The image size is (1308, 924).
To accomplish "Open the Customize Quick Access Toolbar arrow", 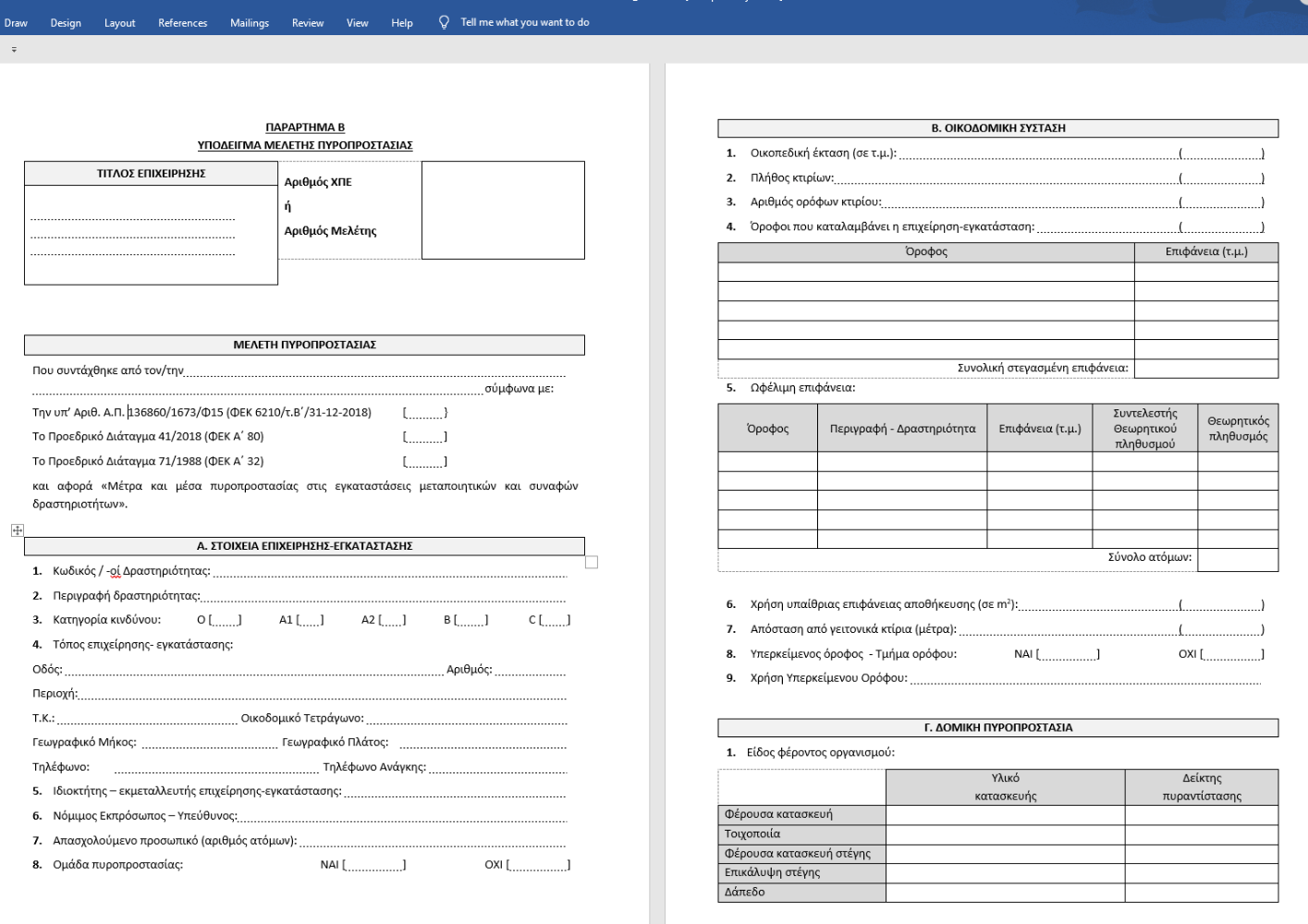I will [x=14, y=50].
